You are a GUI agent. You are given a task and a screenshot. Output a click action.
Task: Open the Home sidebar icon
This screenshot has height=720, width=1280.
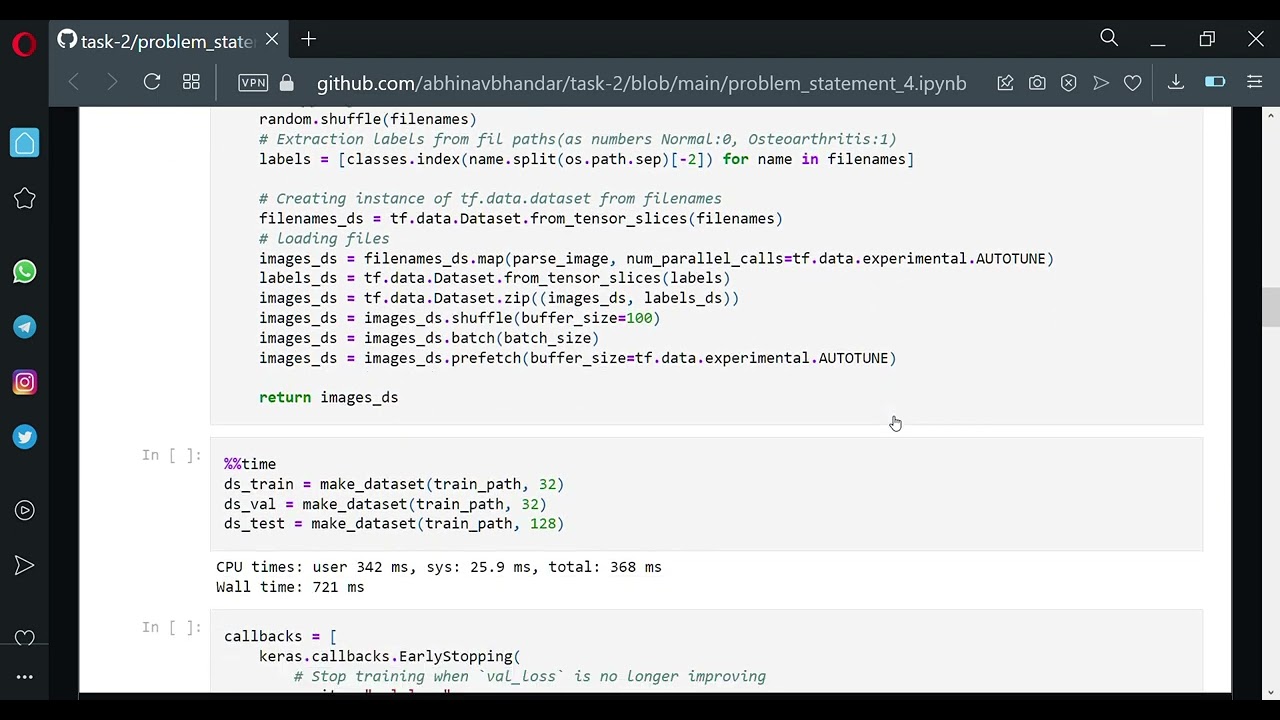[25, 143]
